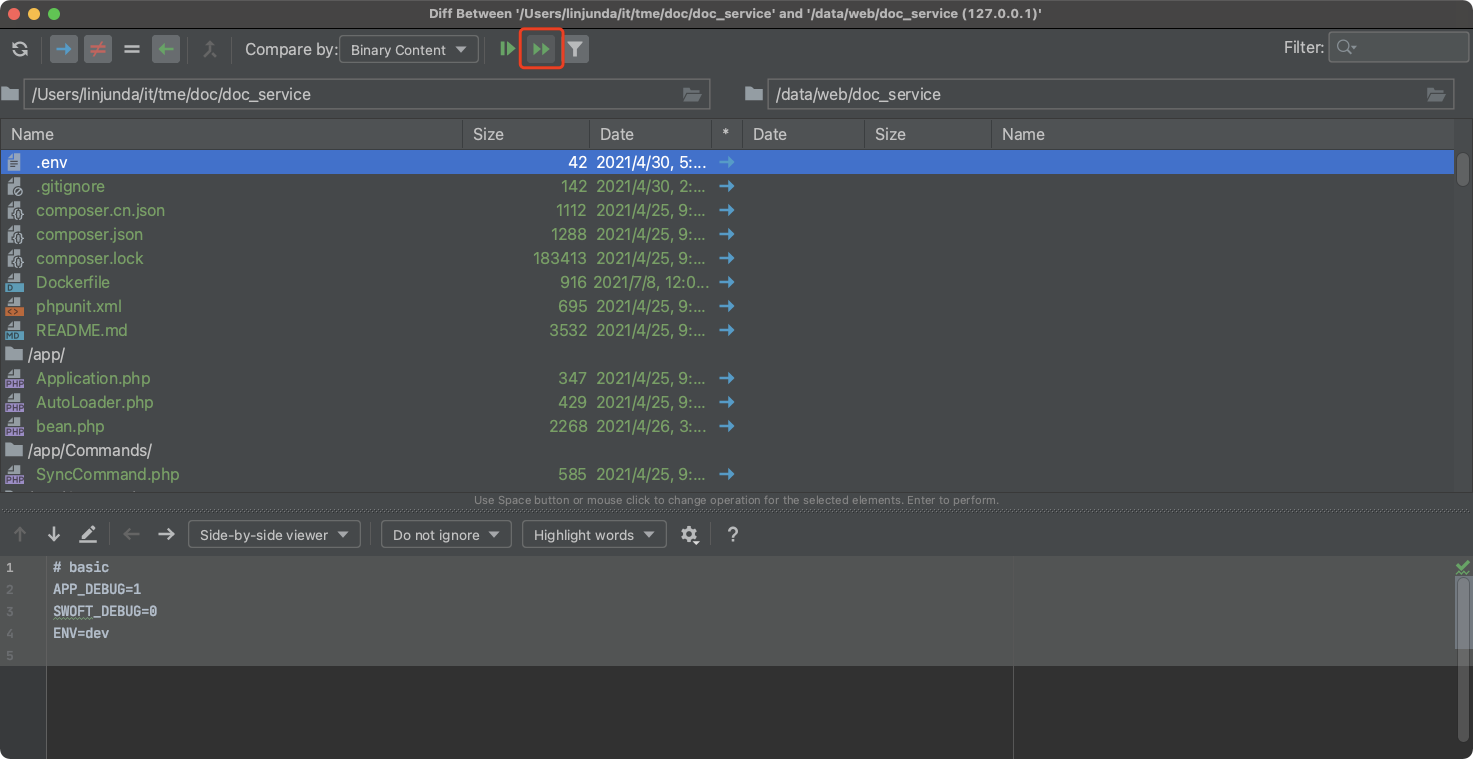The width and height of the screenshot is (1473, 759).
Task: Synchronize selected with the single green arrow
Action: pos(508,49)
